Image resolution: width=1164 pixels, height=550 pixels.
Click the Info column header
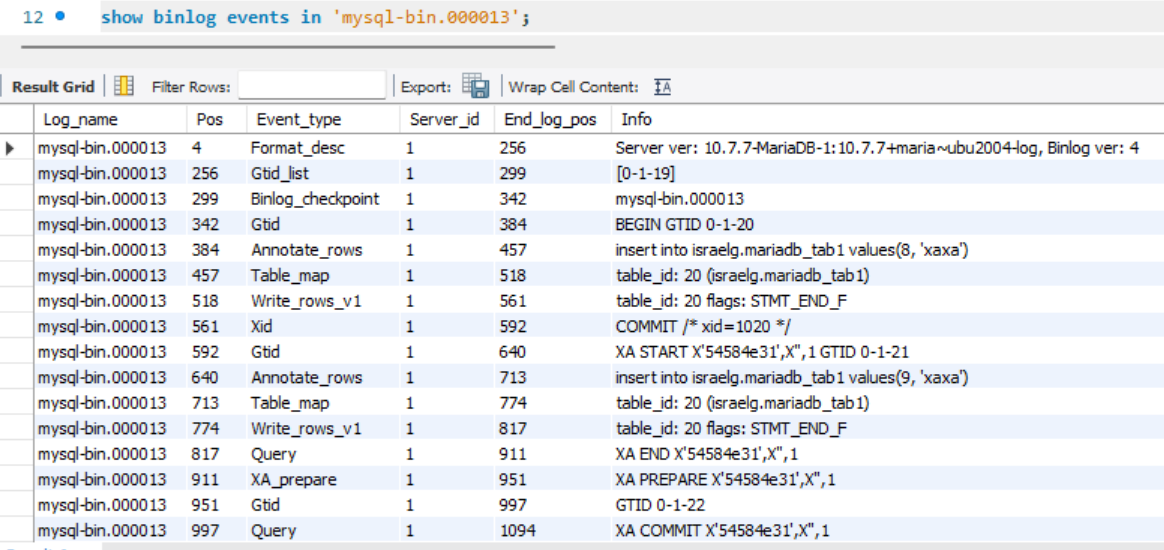click(636, 119)
